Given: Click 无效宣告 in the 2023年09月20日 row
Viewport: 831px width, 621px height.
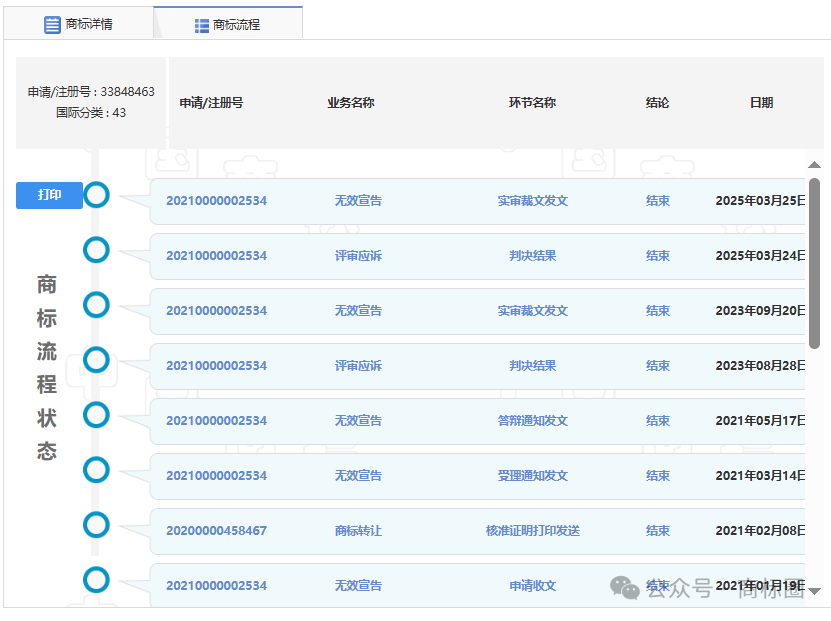Looking at the screenshot, I should (358, 311).
